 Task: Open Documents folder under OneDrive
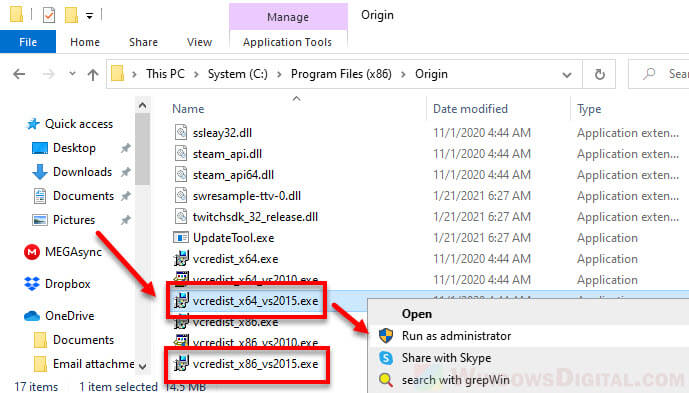[83, 340]
